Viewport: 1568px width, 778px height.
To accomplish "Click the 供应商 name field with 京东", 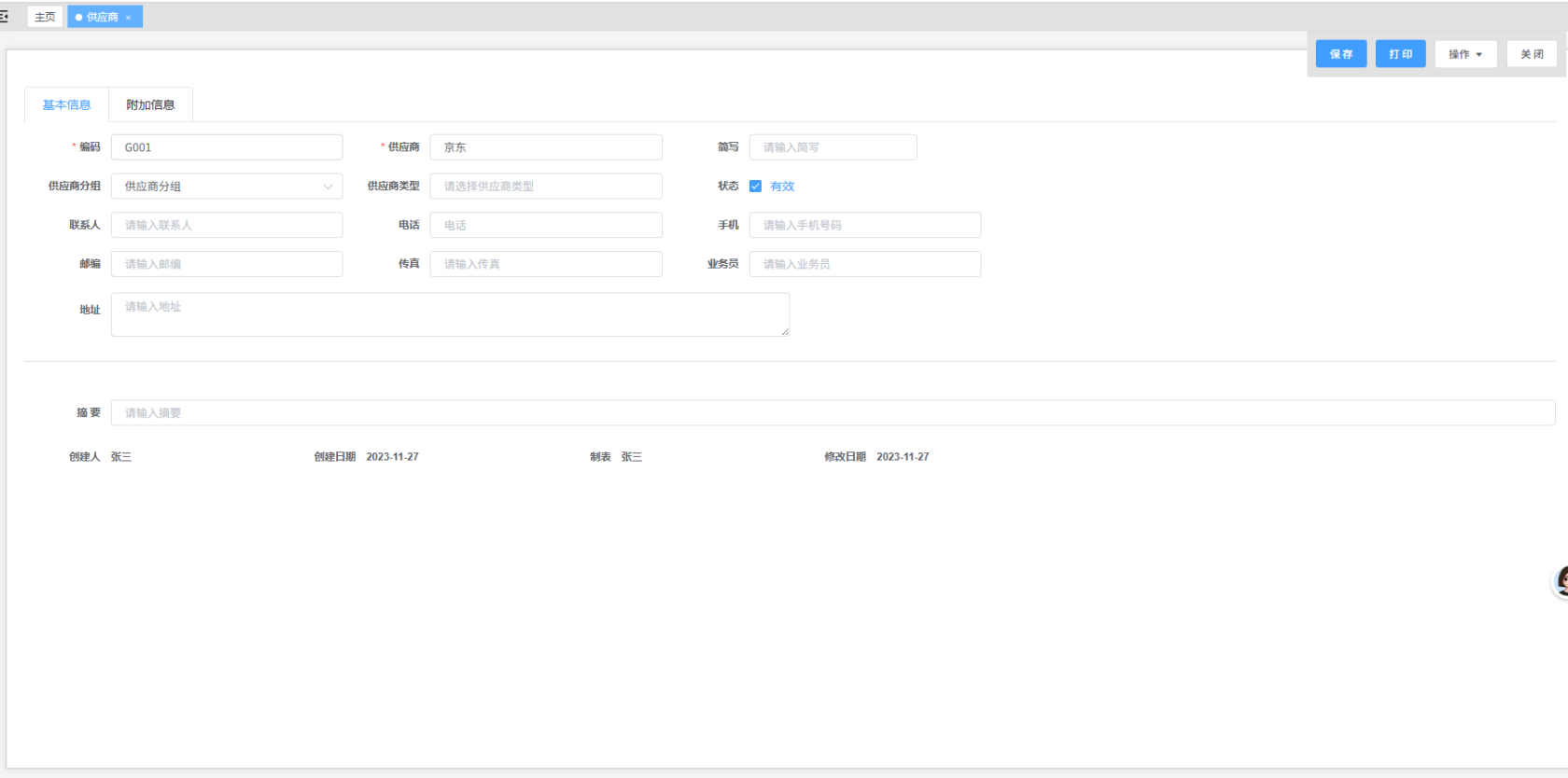I will pos(545,147).
